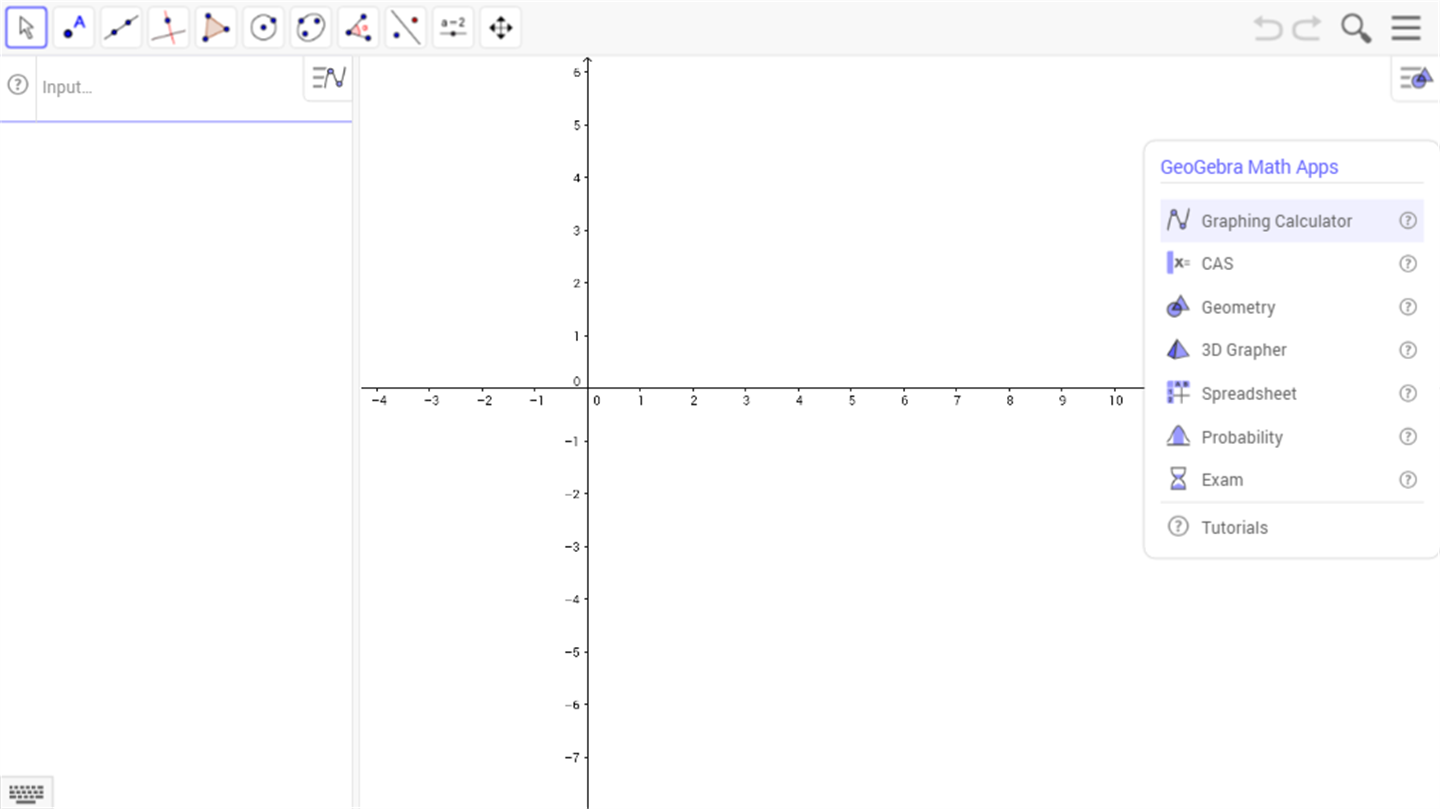Screen dimensions: 1440x809
Task: Select the Move Graphics View tool
Action: tap(501, 28)
